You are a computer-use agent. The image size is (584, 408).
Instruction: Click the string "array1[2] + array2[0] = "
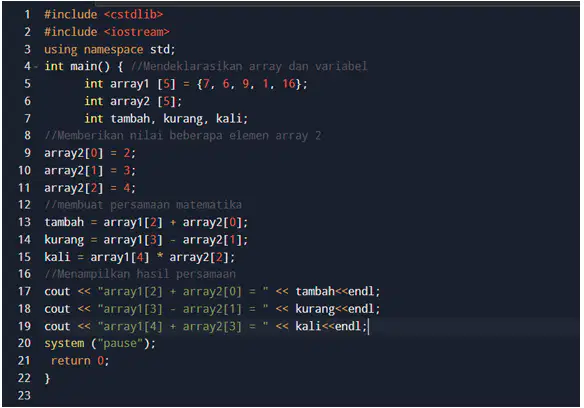(x=183, y=291)
